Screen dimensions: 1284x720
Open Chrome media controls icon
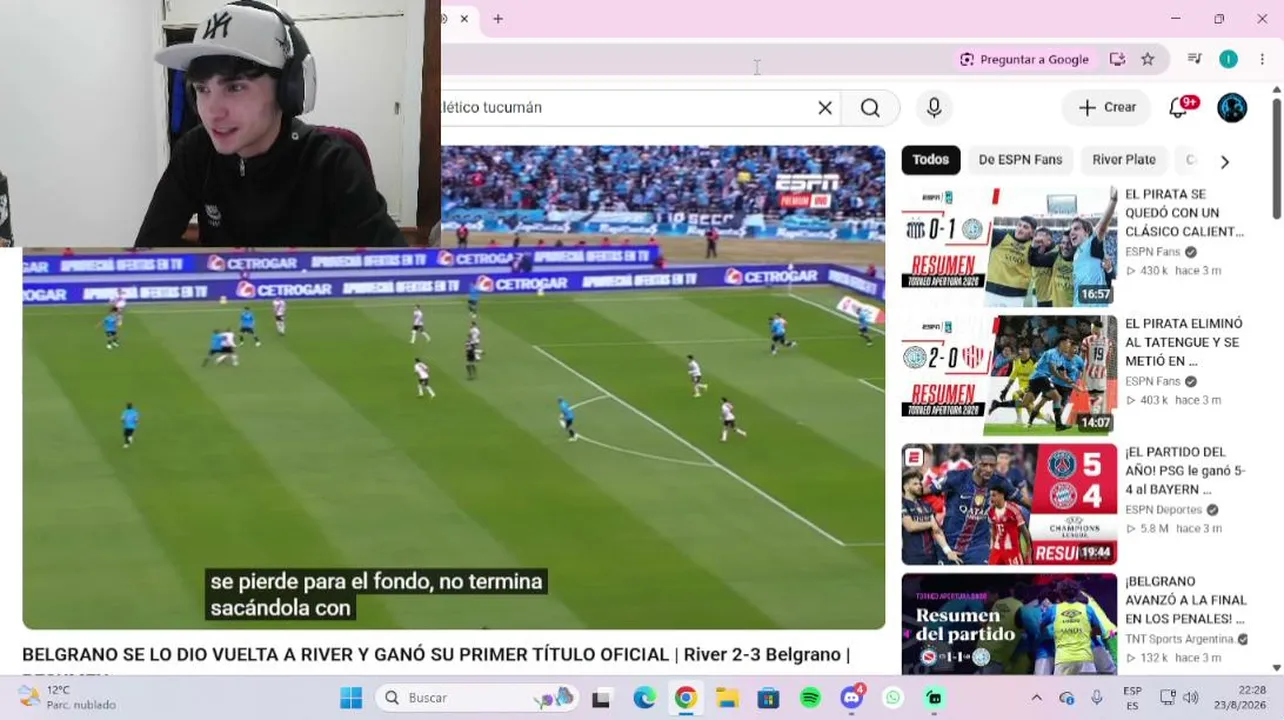[x=1194, y=59]
